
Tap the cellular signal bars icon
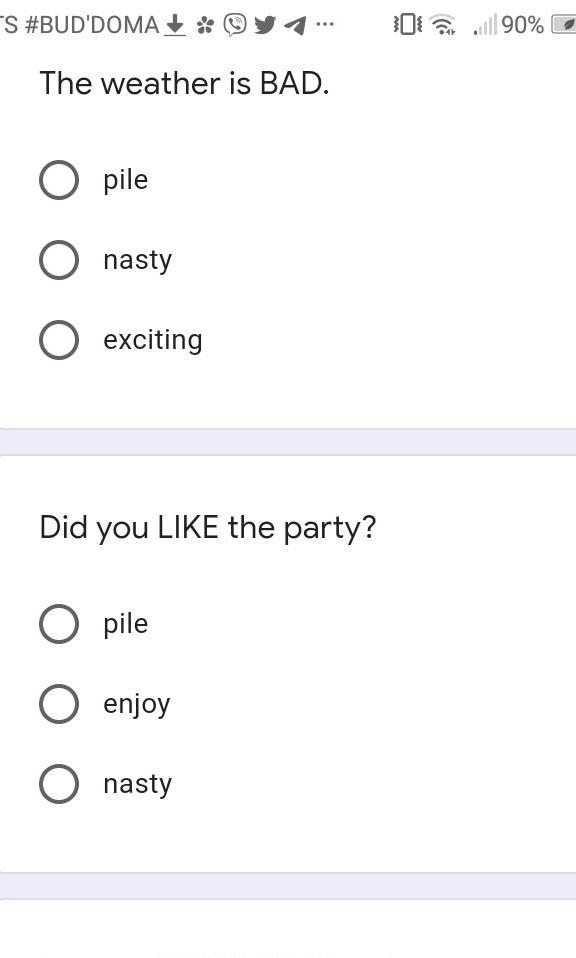pyautogui.click(x=485, y=26)
